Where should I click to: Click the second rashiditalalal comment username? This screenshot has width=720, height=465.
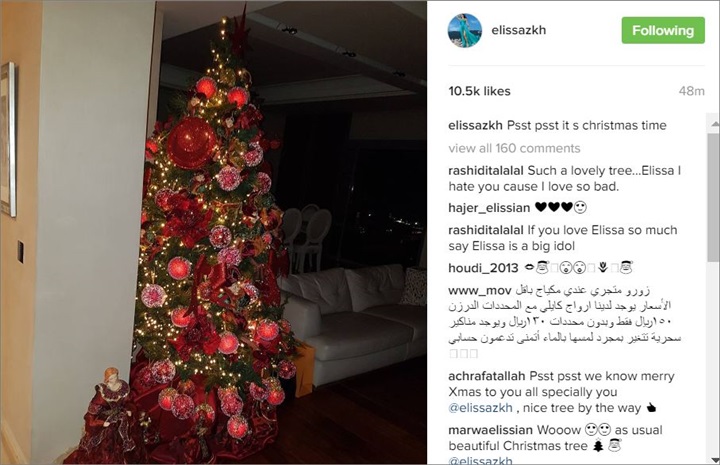pyautogui.click(x=486, y=230)
